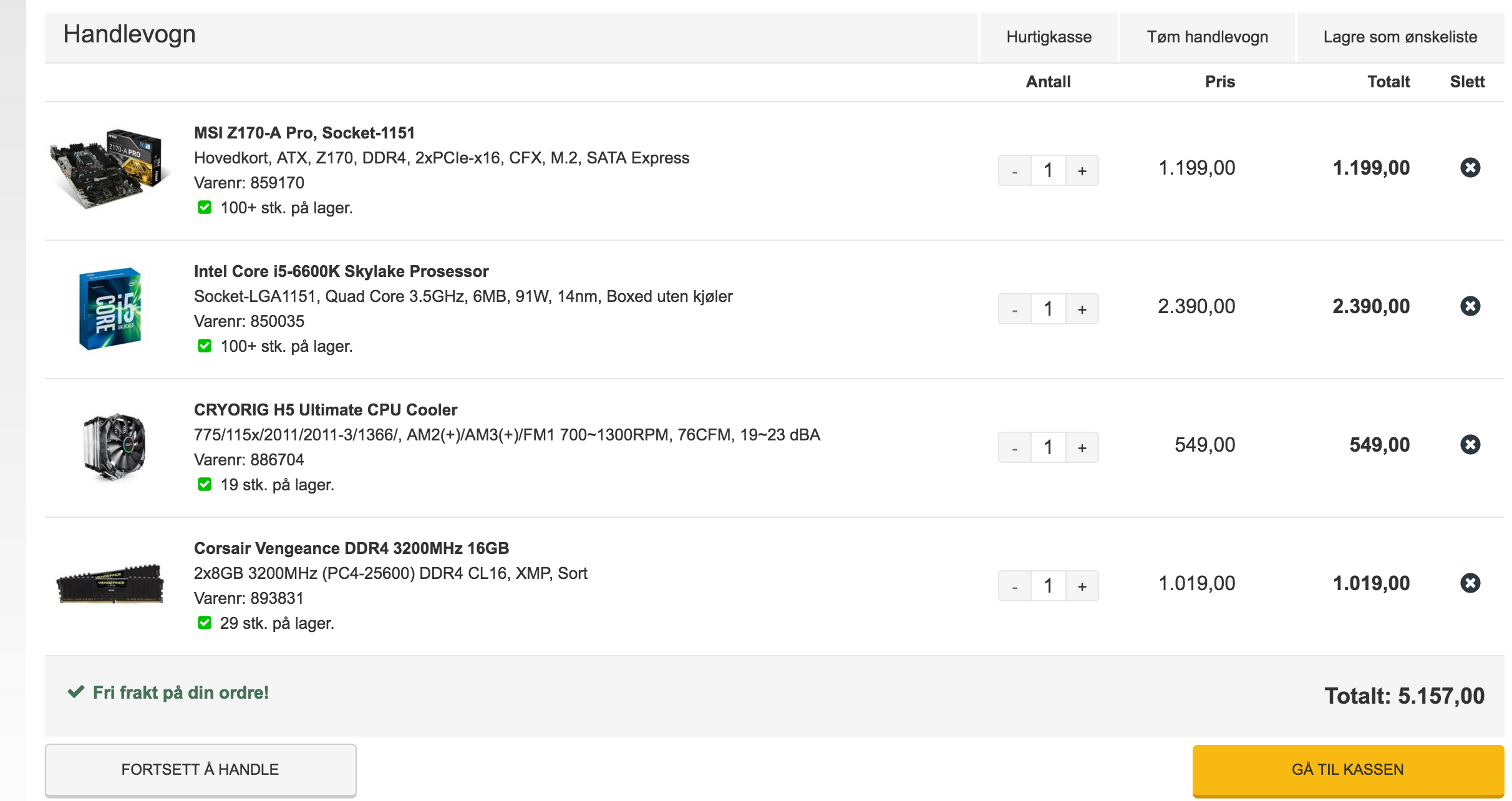The height and width of the screenshot is (801, 1512).
Task: Increase quantity of MSI Z170-A Pro
Action: pos(1082,170)
